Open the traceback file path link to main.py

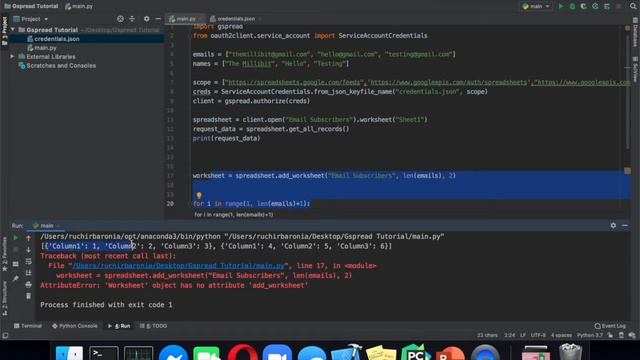tap(178, 266)
